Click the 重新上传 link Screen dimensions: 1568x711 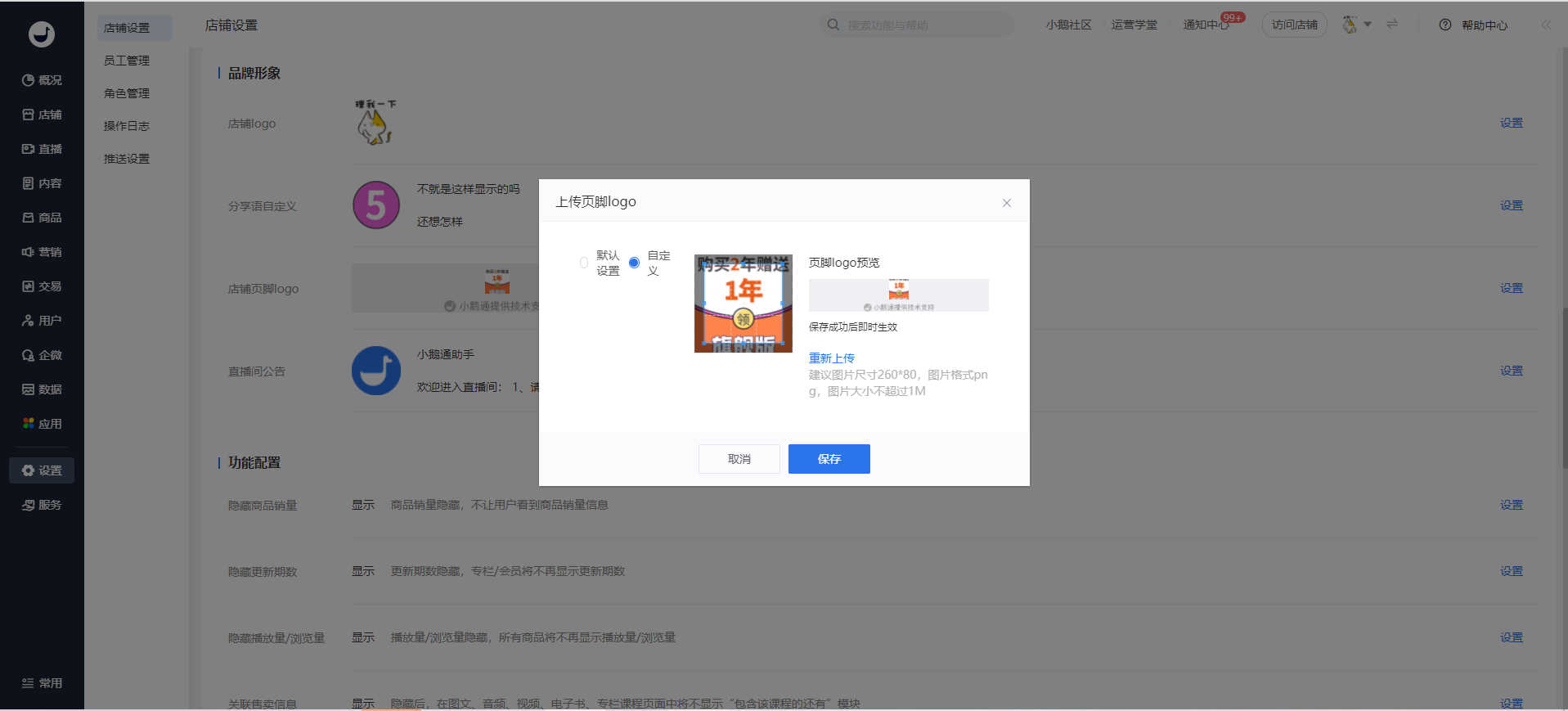[x=831, y=358]
